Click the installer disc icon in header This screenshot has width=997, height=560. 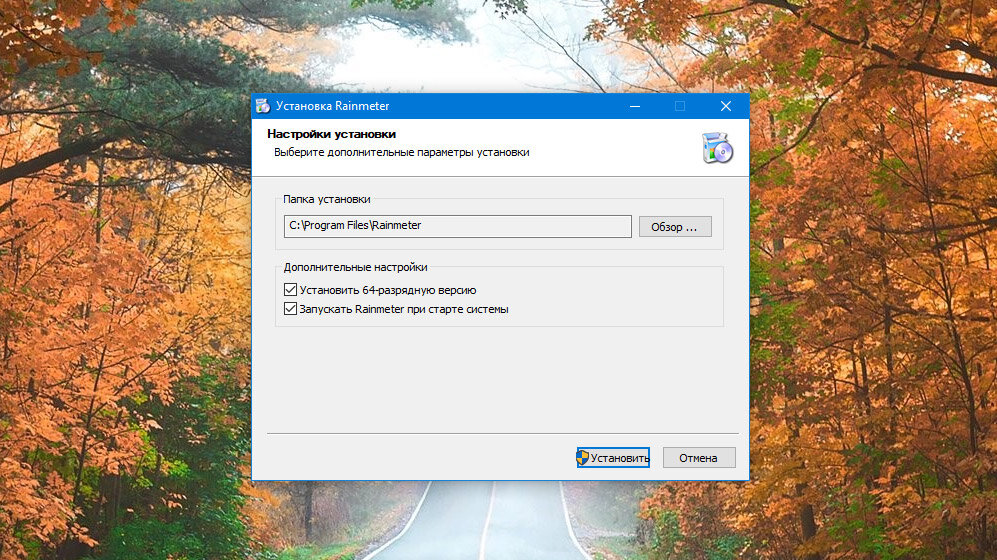[717, 148]
